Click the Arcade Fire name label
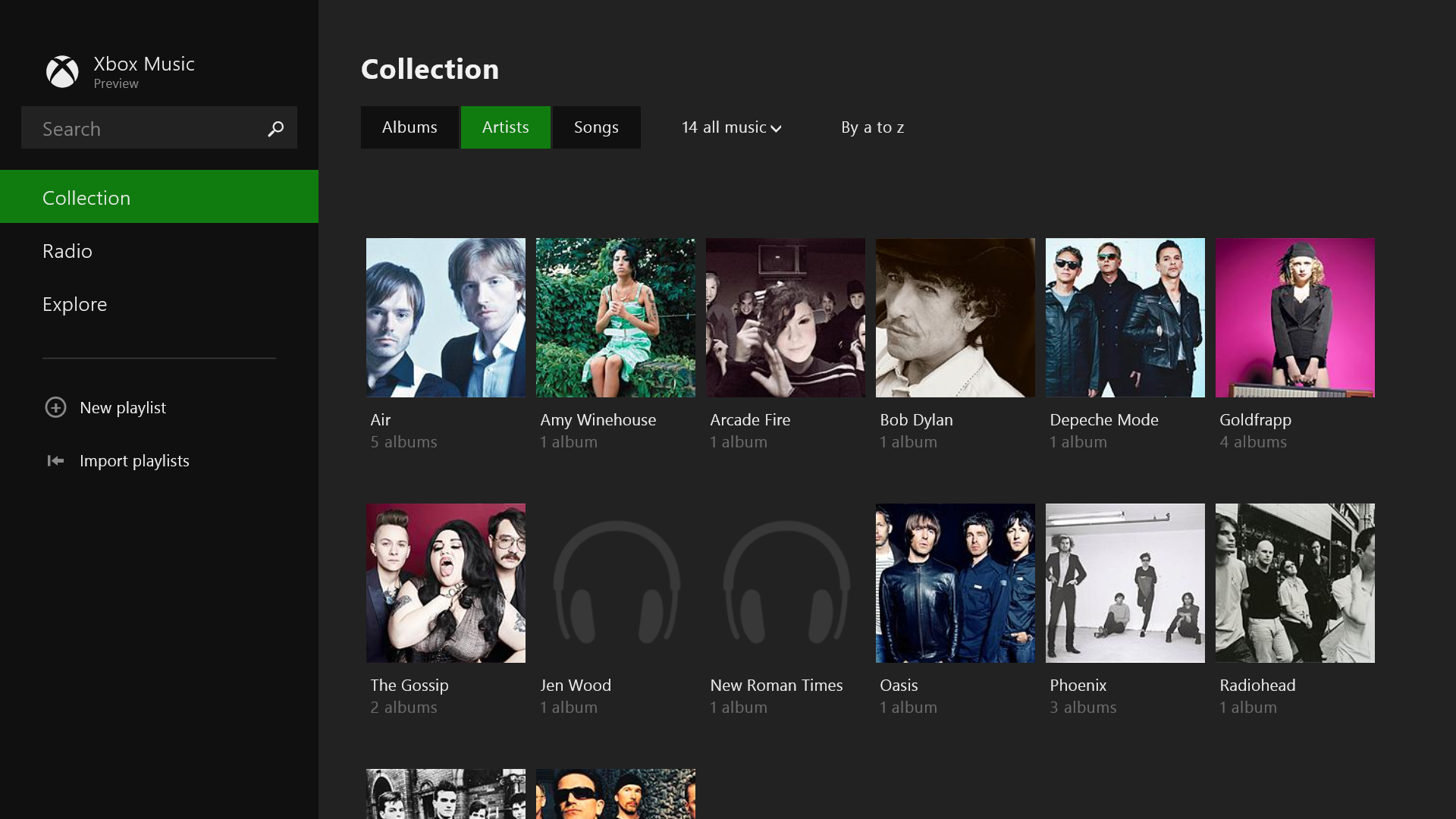The image size is (1456, 819). click(750, 419)
